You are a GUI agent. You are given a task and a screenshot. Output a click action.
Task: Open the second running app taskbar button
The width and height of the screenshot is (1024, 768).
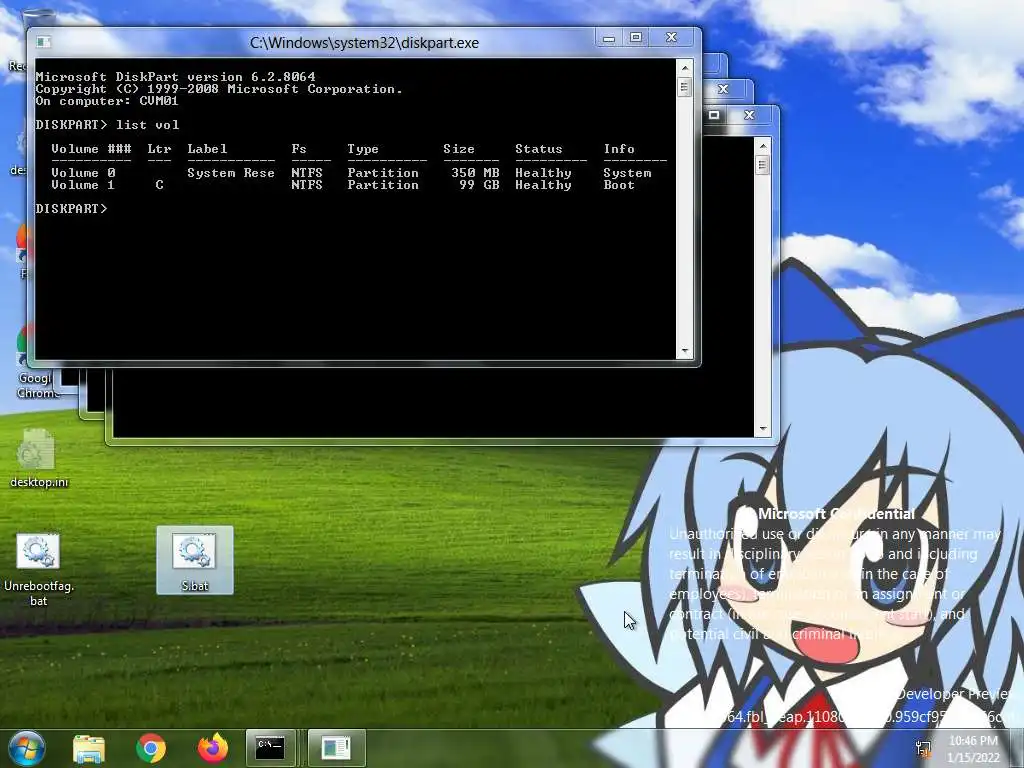(336, 748)
